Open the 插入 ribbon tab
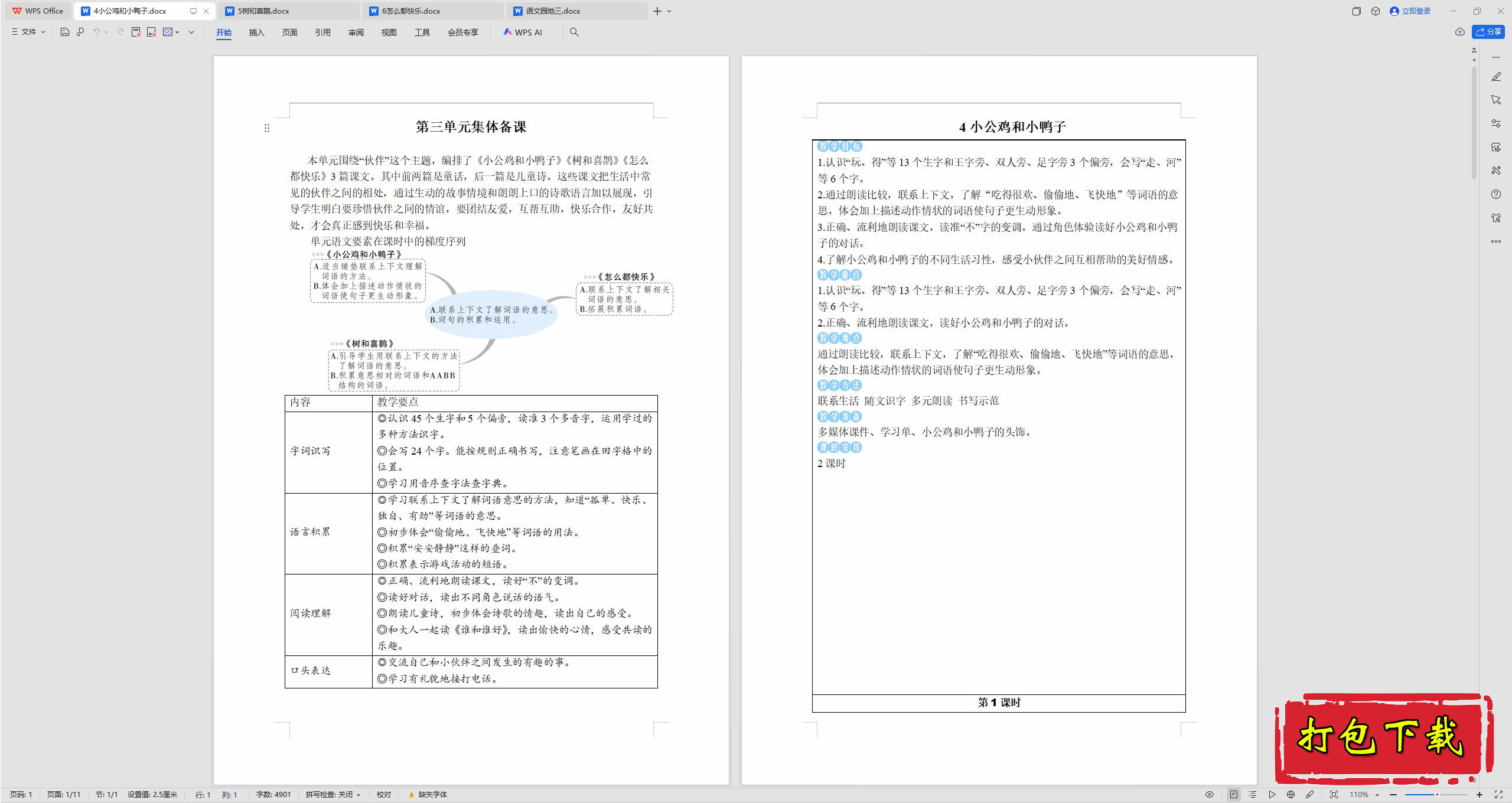1512x803 pixels. pos(256,32)
